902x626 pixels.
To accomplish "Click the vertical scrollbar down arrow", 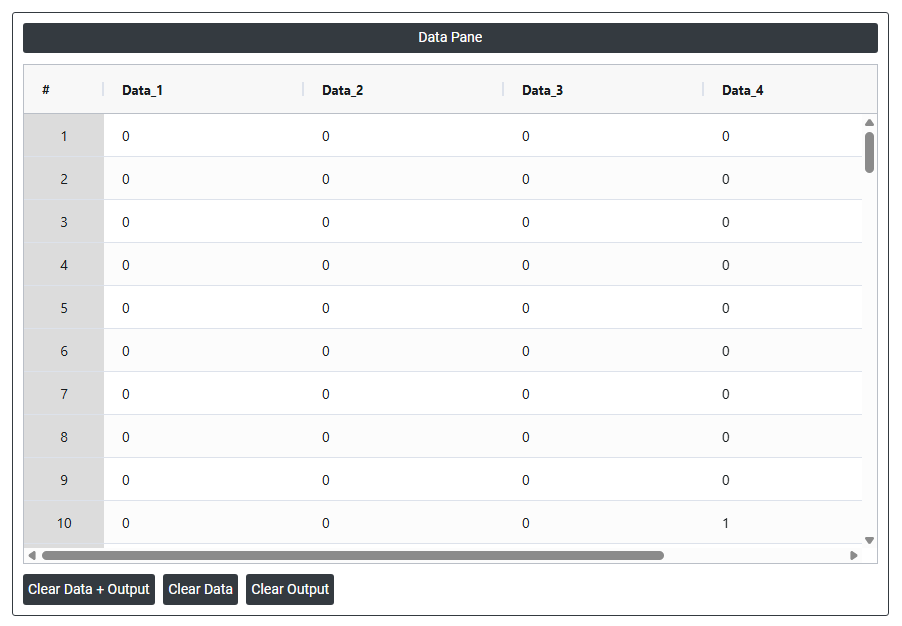I will (869, 540).
